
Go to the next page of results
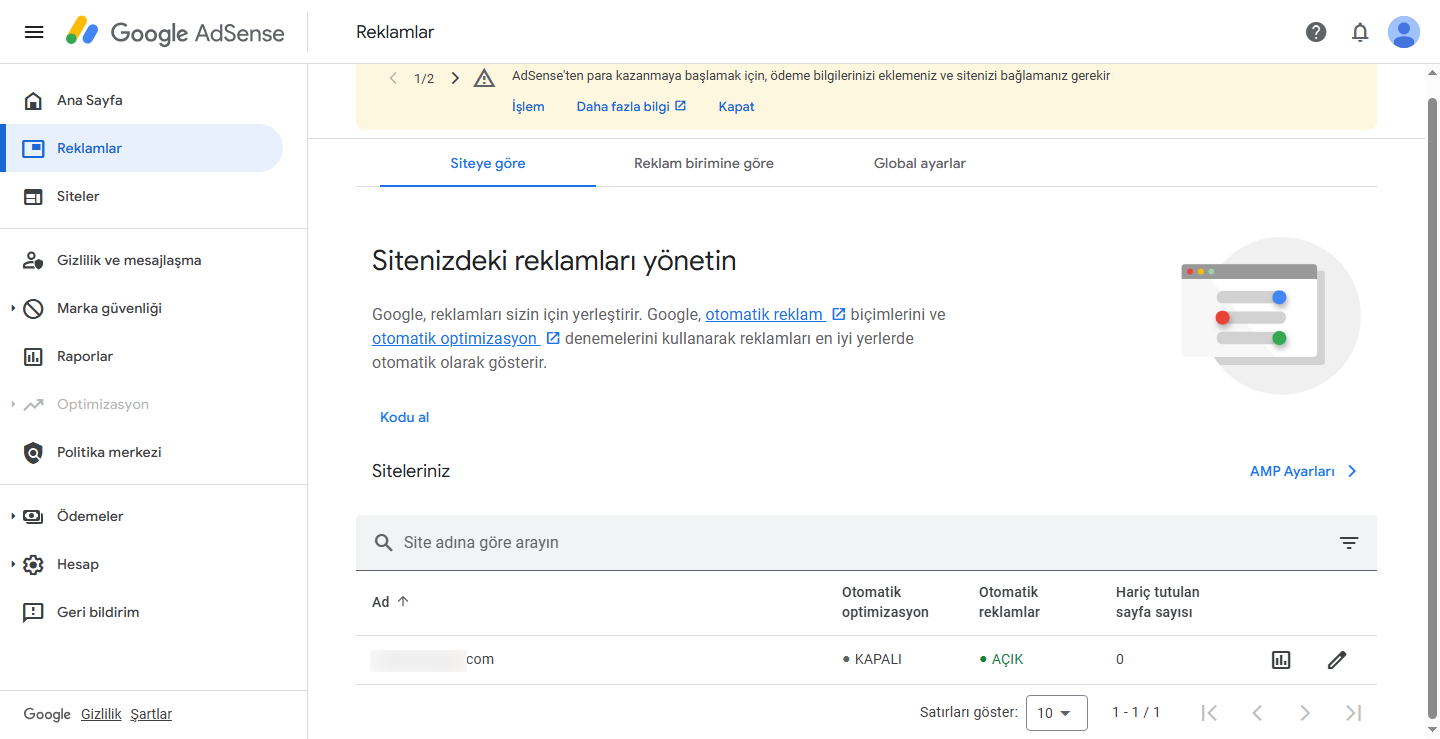click(1305, 713)
